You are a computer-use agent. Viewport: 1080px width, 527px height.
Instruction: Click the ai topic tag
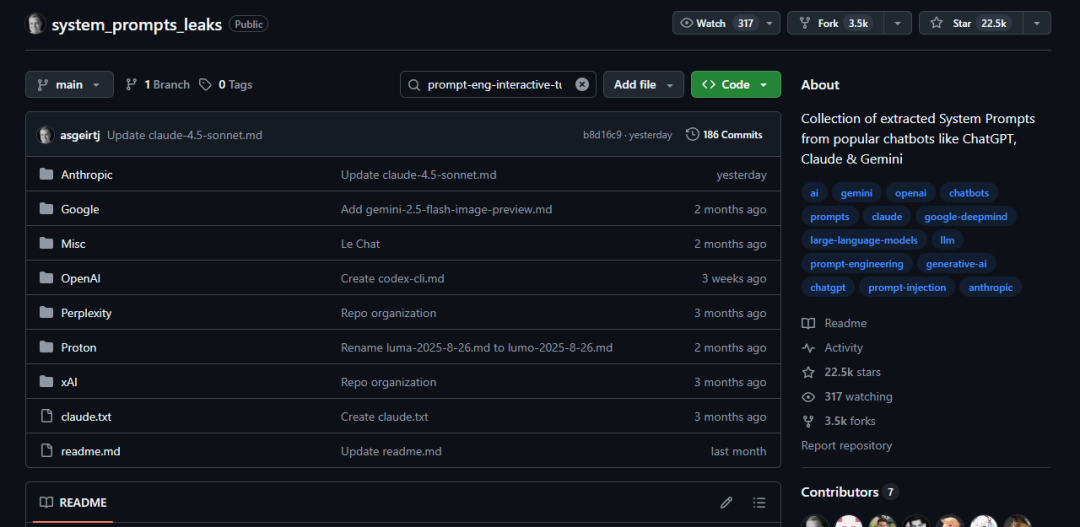[x=814, y=193]
